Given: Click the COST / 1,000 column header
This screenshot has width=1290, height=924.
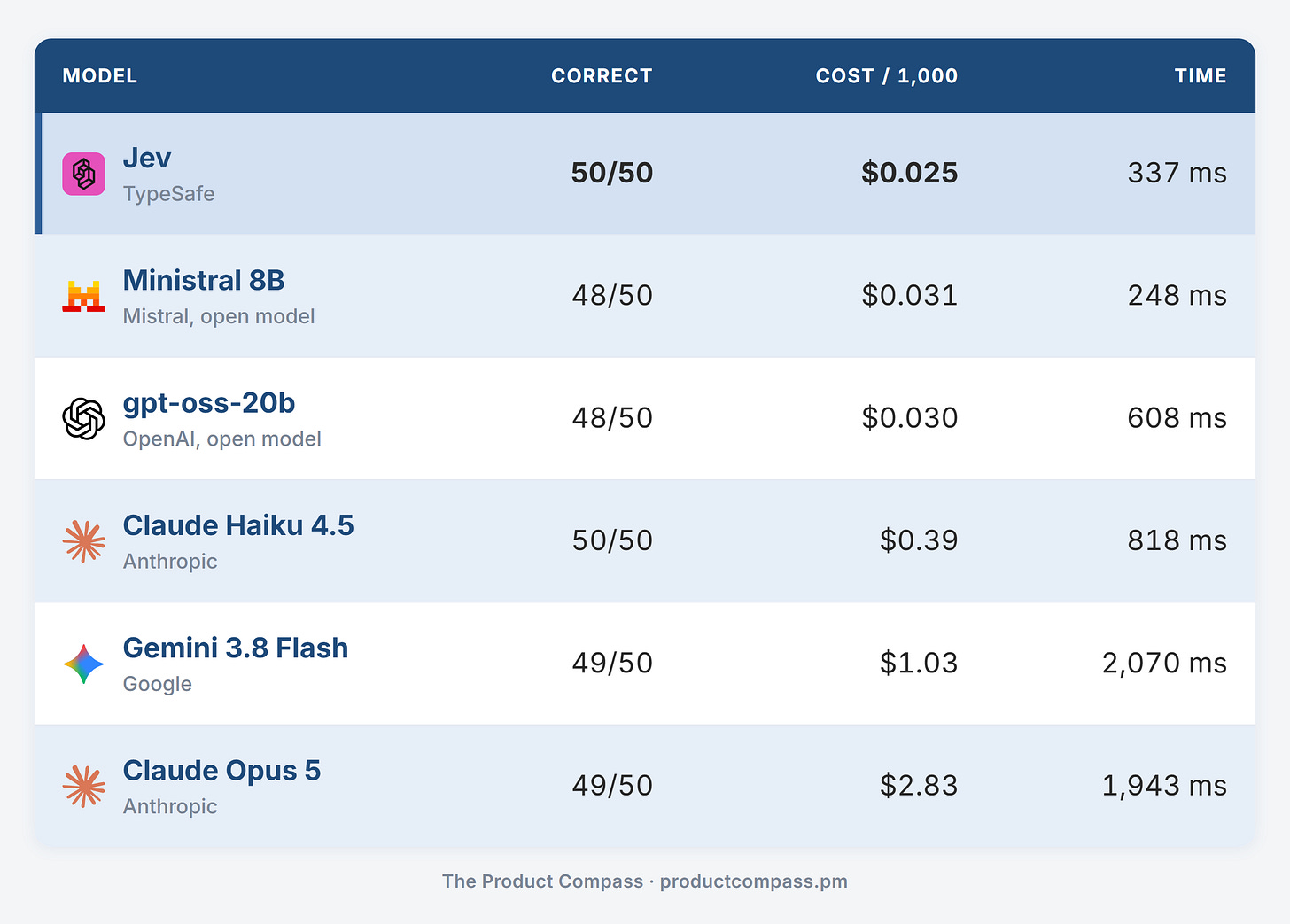Looking at the screenshot, I should click(x=887, y=76).
